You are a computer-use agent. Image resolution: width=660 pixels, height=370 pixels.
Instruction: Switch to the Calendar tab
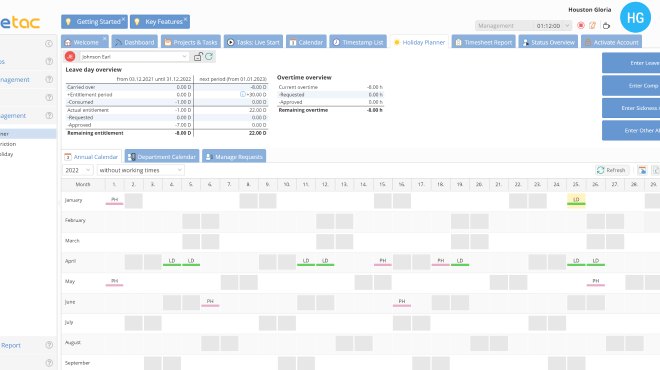tap(306, 42)
